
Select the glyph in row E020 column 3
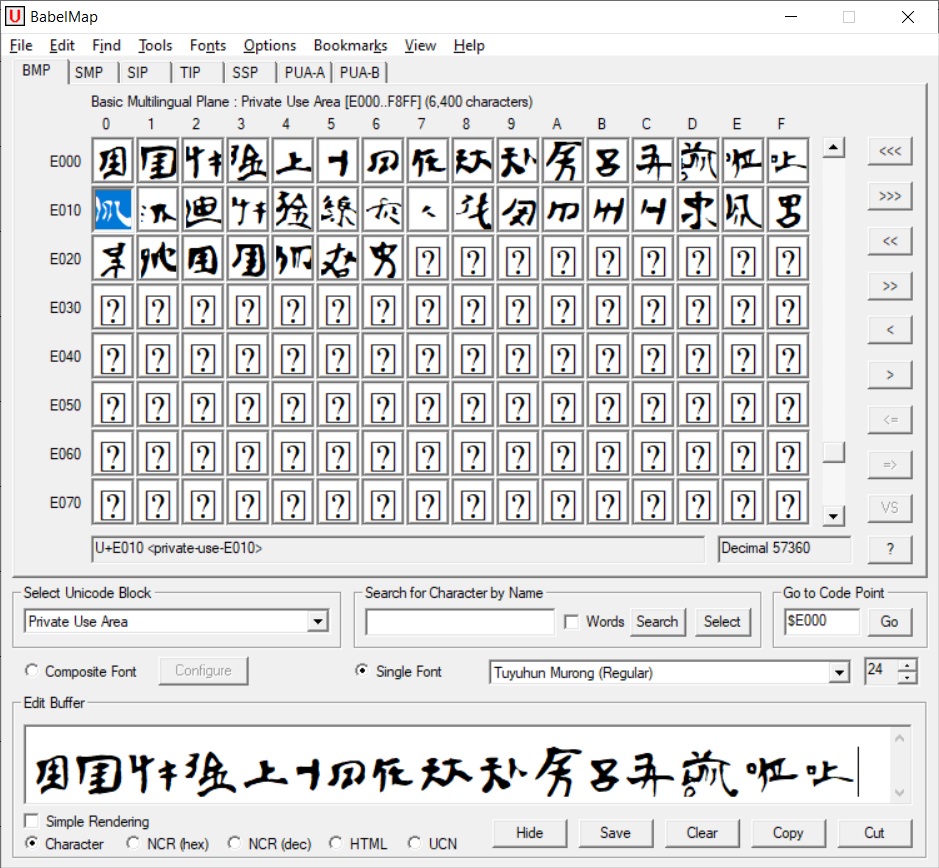[x=248, y=258]
